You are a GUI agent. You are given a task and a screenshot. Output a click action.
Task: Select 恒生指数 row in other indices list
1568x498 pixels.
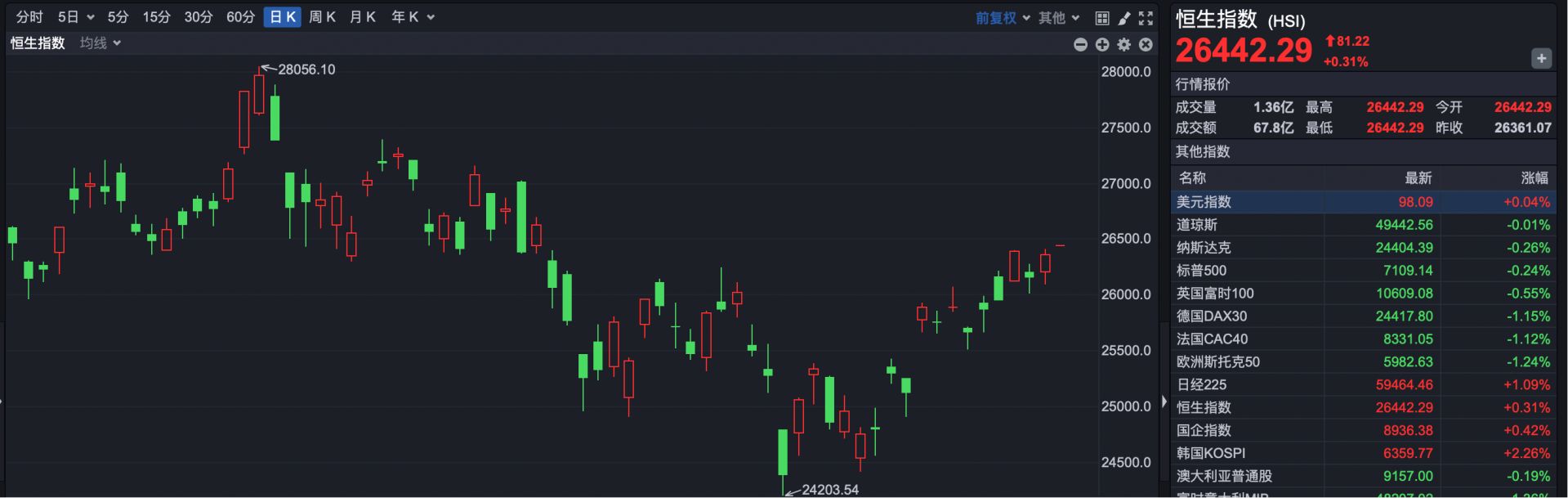pos(1363,408)
